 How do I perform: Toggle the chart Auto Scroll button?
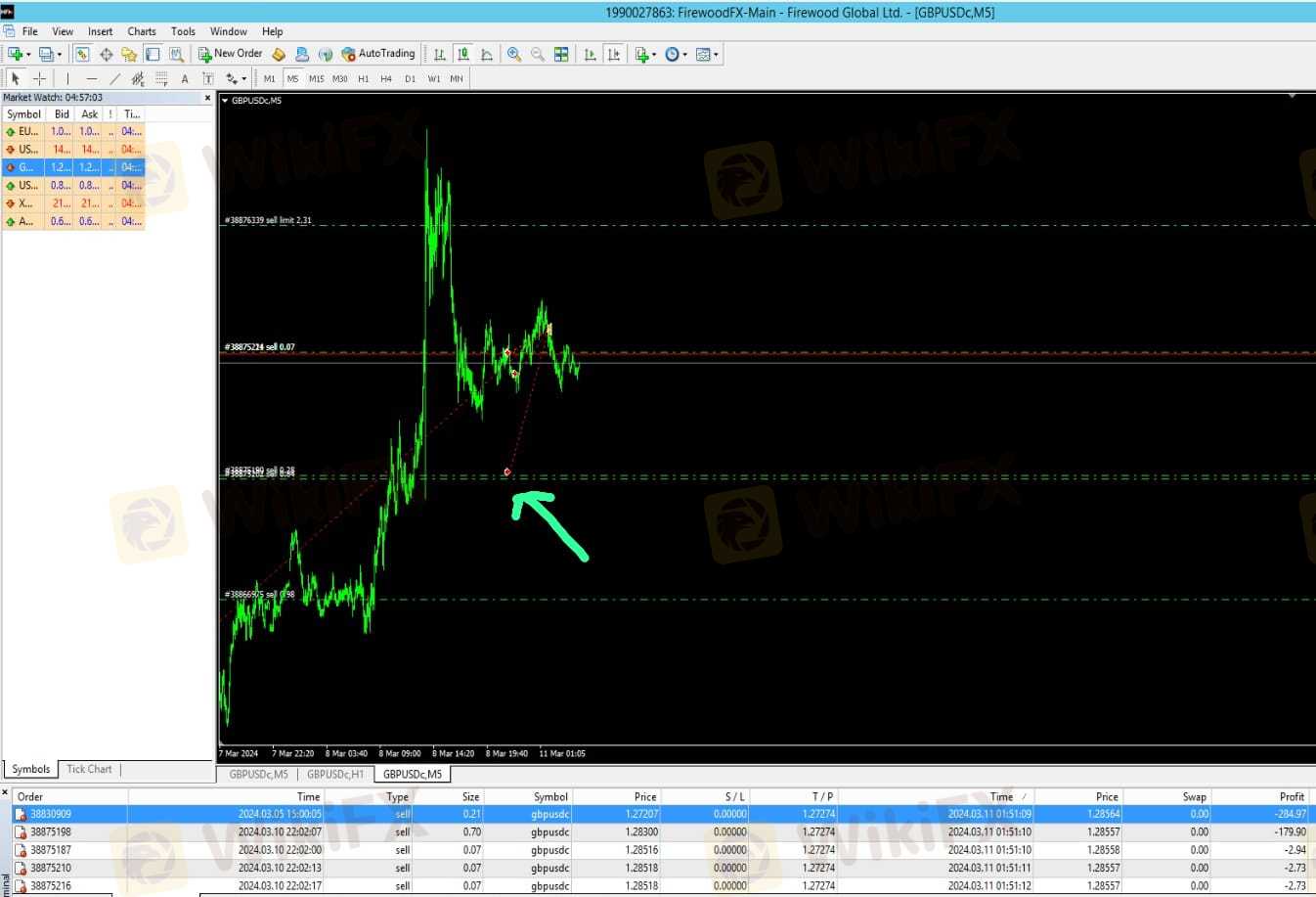[590, 55]
